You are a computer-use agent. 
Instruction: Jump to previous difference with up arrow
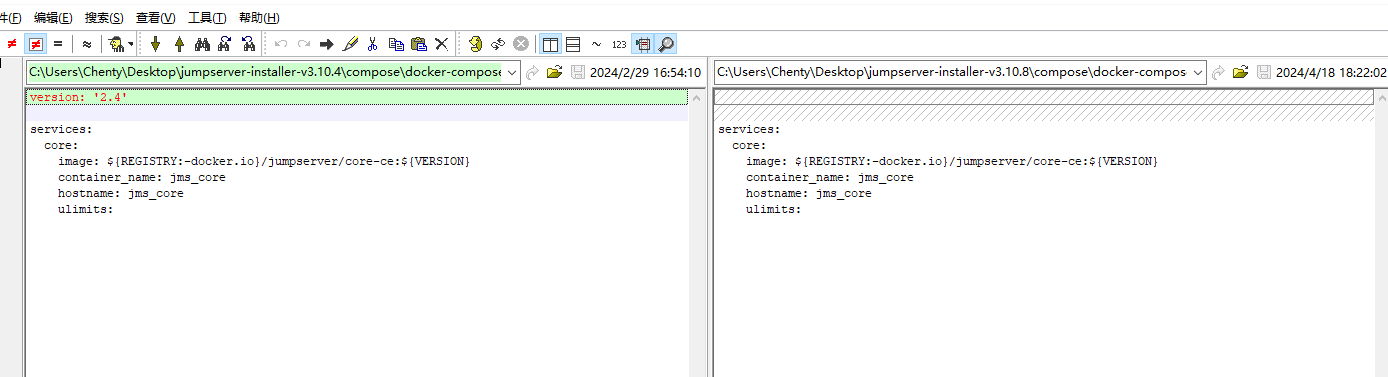179,44
